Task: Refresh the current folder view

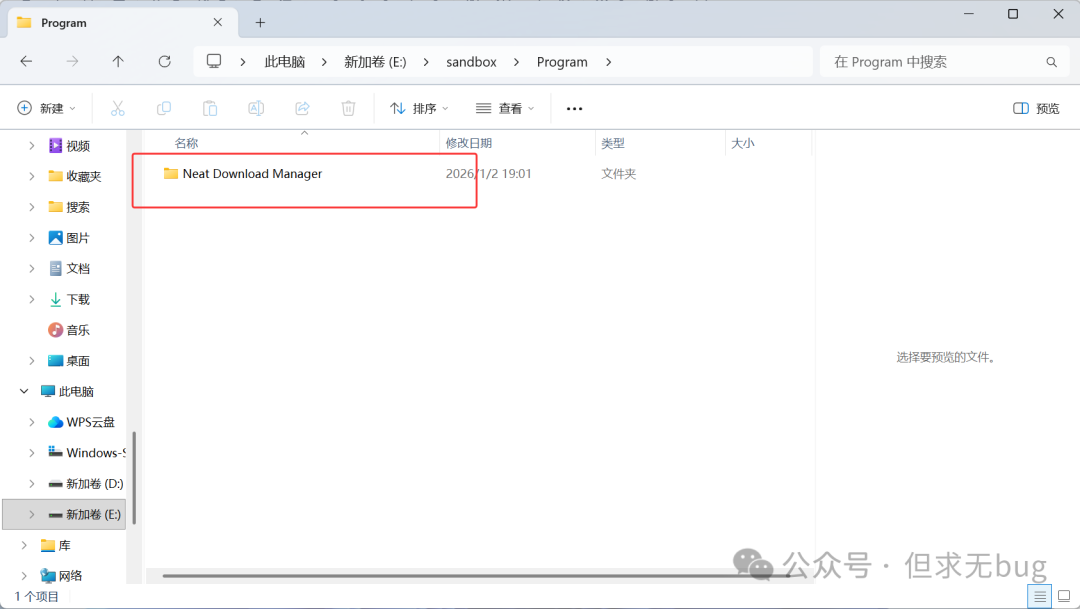Action: pos(165,62)
